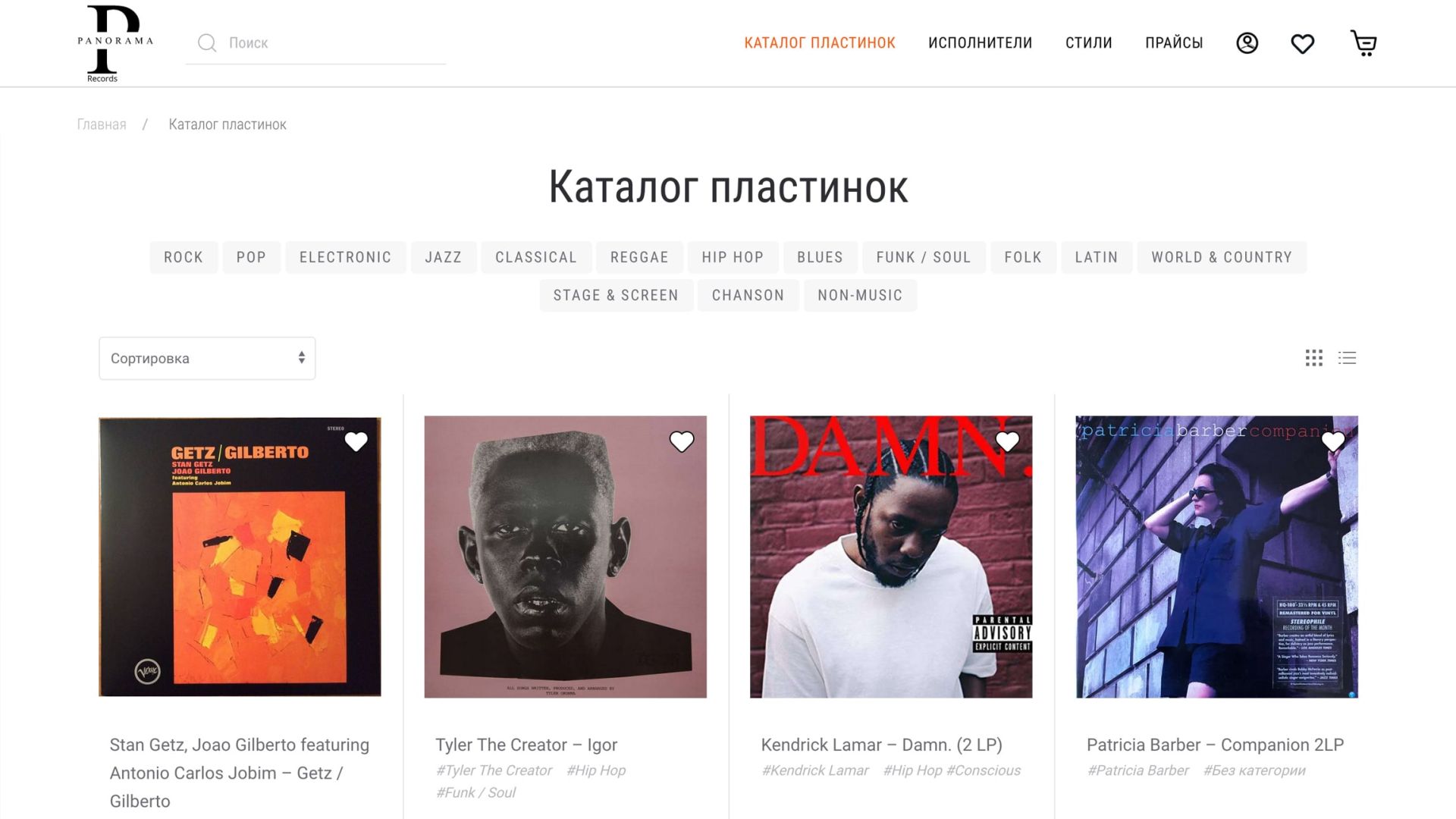Click the Panorama Records logo
This screenshot has width=1456, height=819.
(x=115, y=43)
